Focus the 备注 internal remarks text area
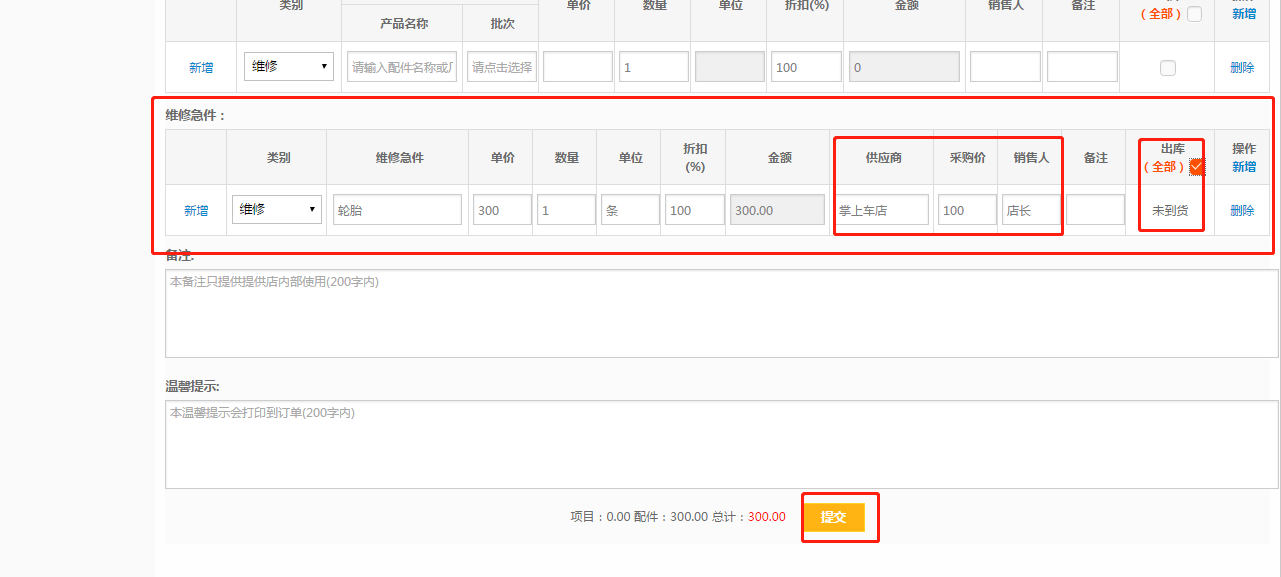The image size is (1281, 577). pos(721,313)
